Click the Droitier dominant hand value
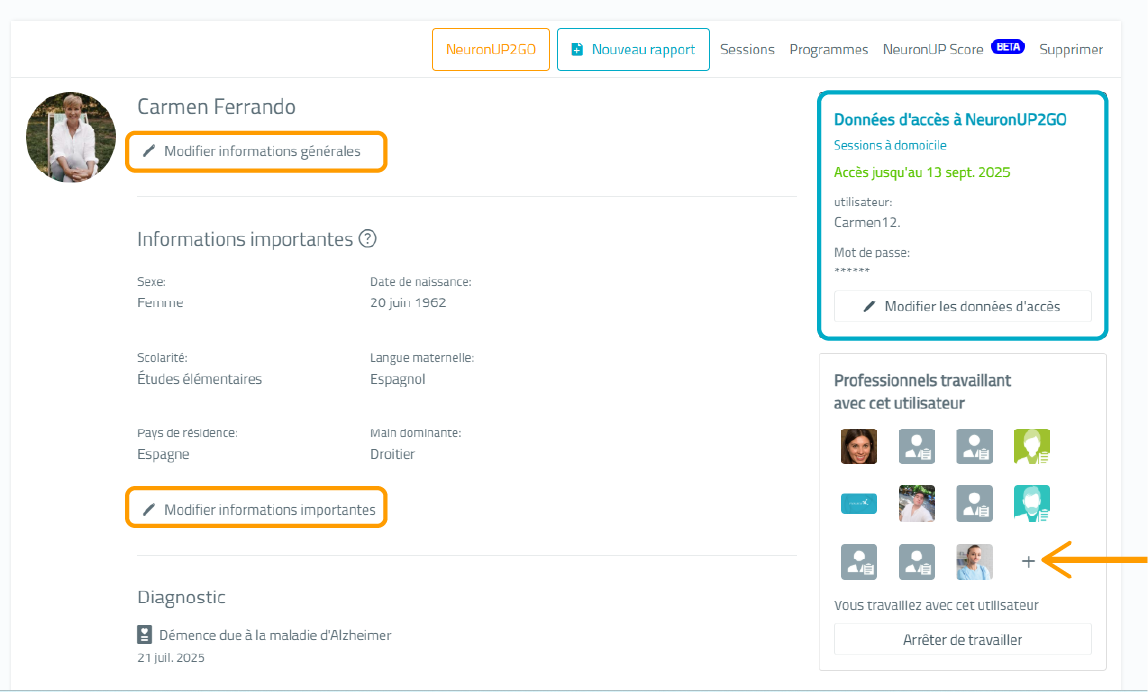The width and height of the screenshot is (1148, 692). (392, 454)
